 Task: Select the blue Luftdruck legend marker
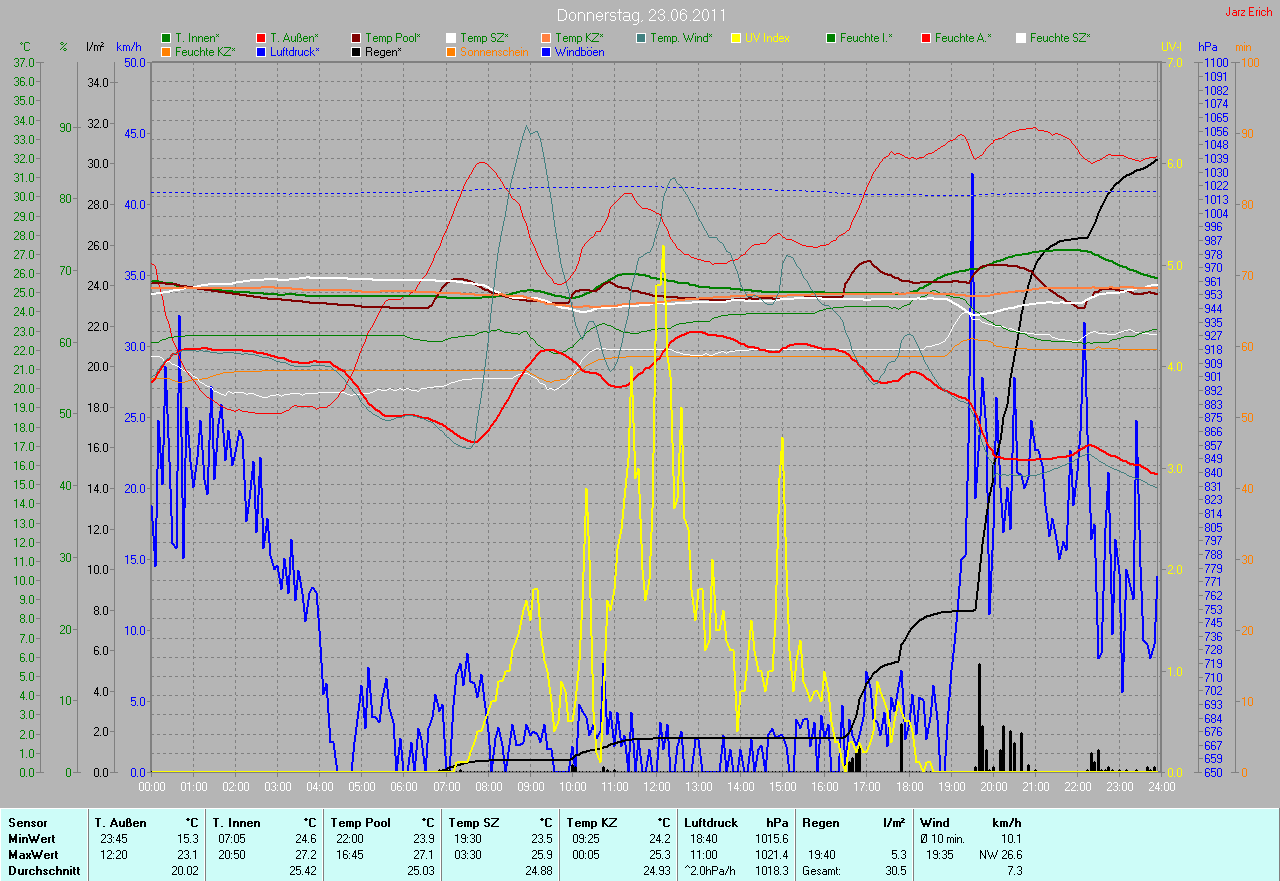(261, 52)
